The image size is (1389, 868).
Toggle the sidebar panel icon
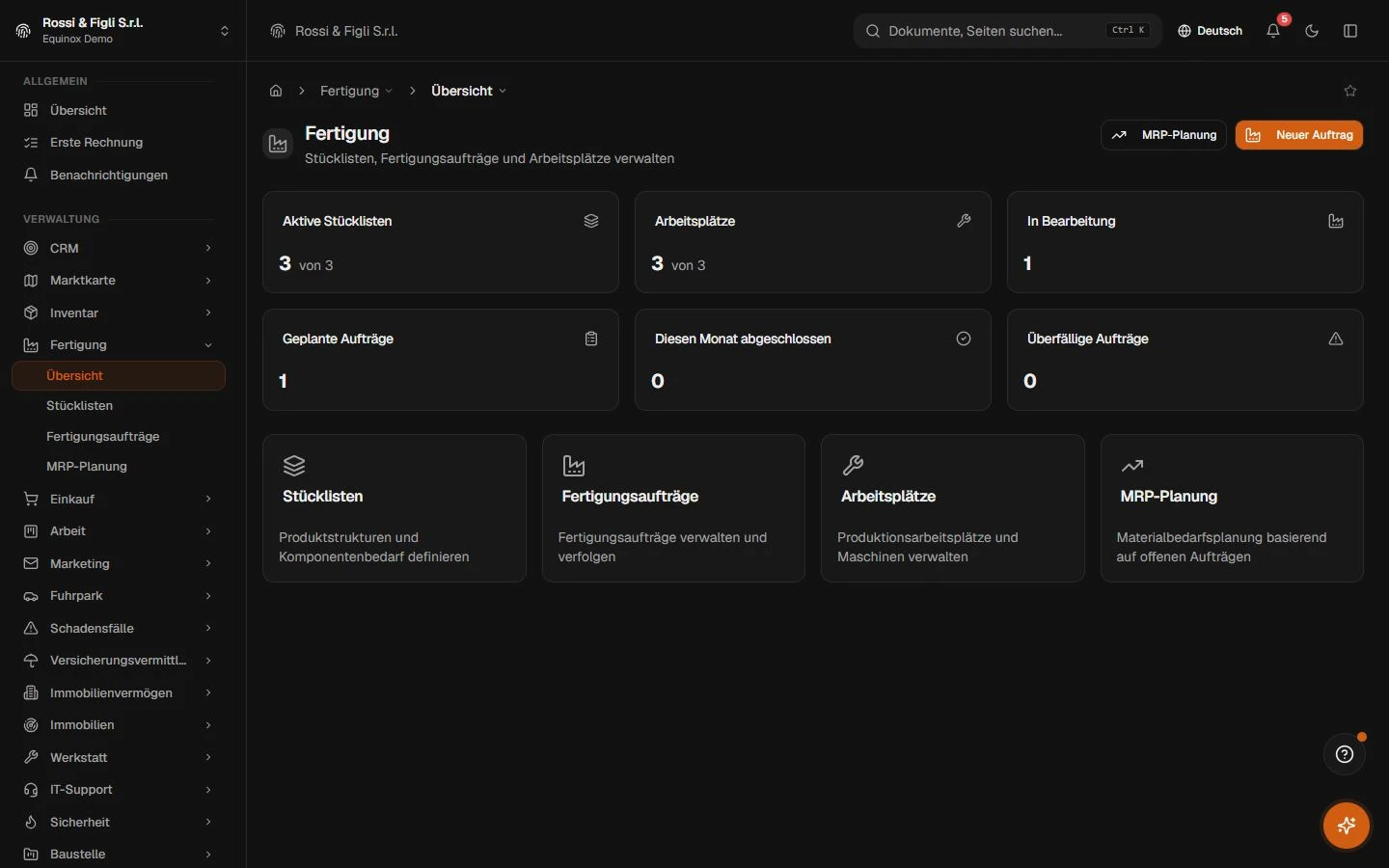click(x=1350, y=31)
